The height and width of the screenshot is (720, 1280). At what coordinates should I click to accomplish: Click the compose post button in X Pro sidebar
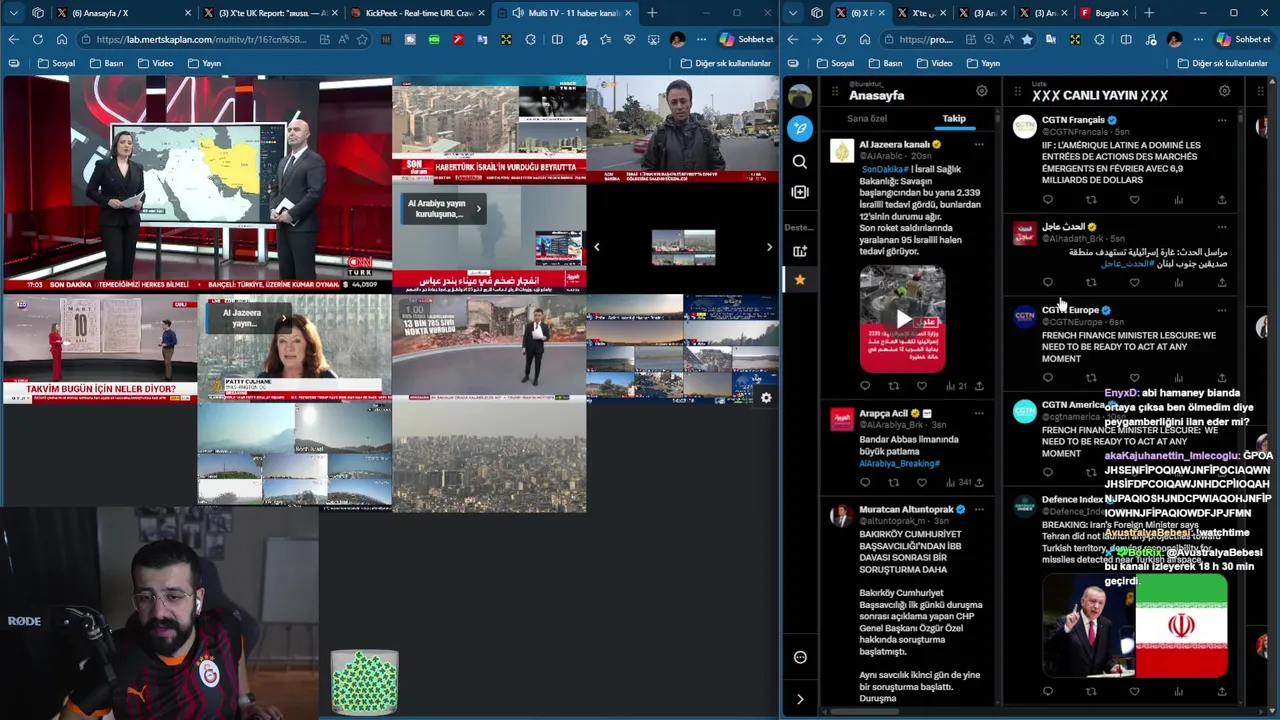point(800,128)
